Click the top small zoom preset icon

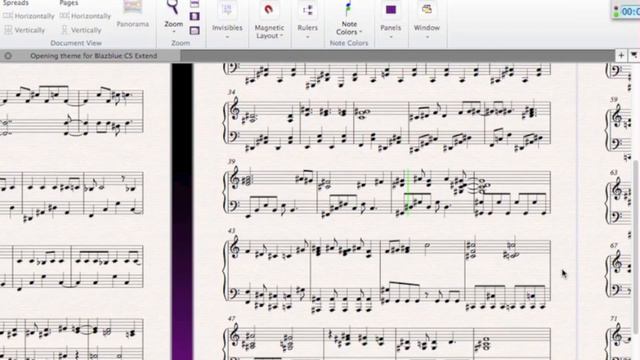[195, 4]
